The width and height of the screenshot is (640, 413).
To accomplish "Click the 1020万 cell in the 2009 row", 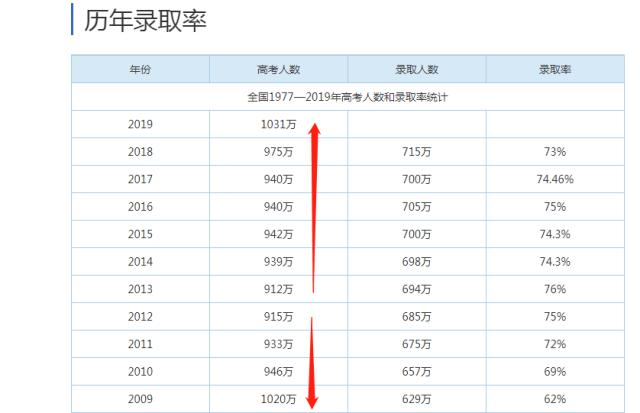I will click(275, 399).
